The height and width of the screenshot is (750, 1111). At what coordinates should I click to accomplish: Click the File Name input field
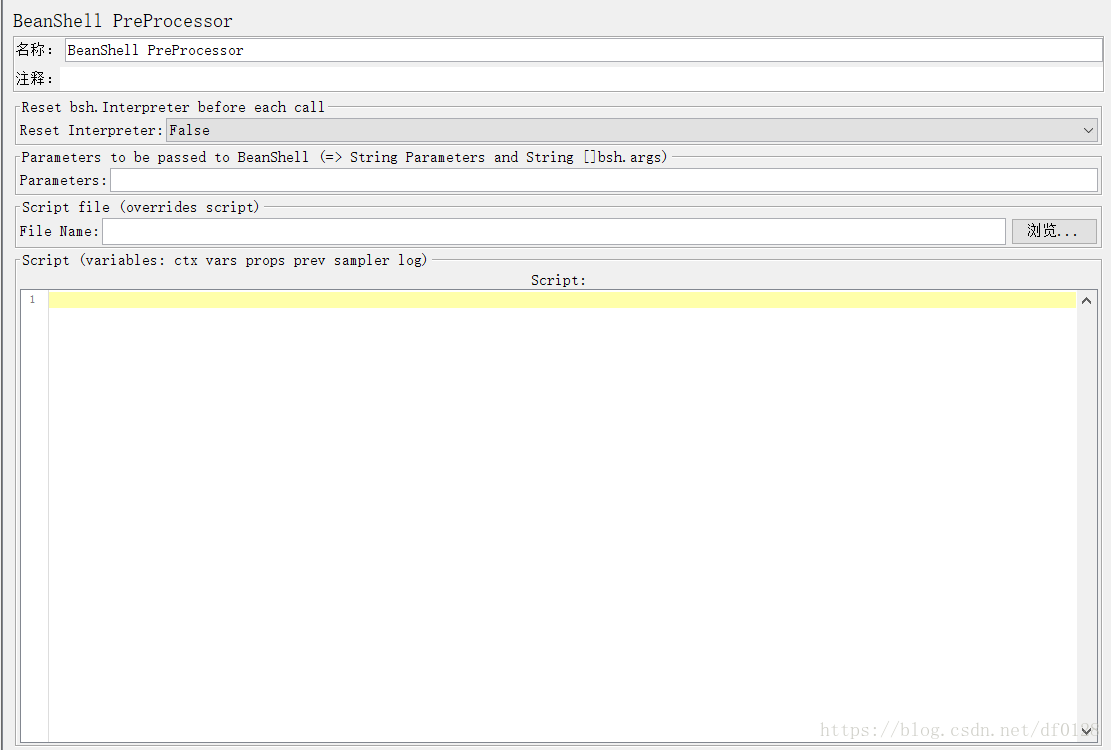pyautogui.click(x=553, y=232)
